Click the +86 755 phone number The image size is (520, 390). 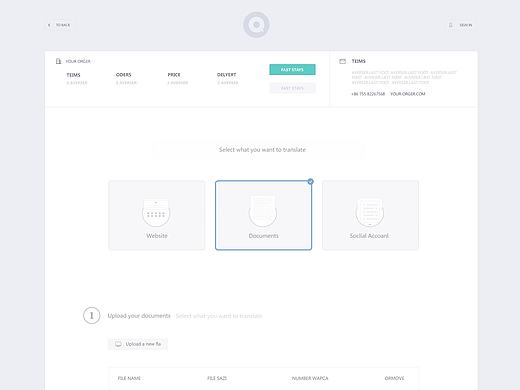click(x=368, y=94)
